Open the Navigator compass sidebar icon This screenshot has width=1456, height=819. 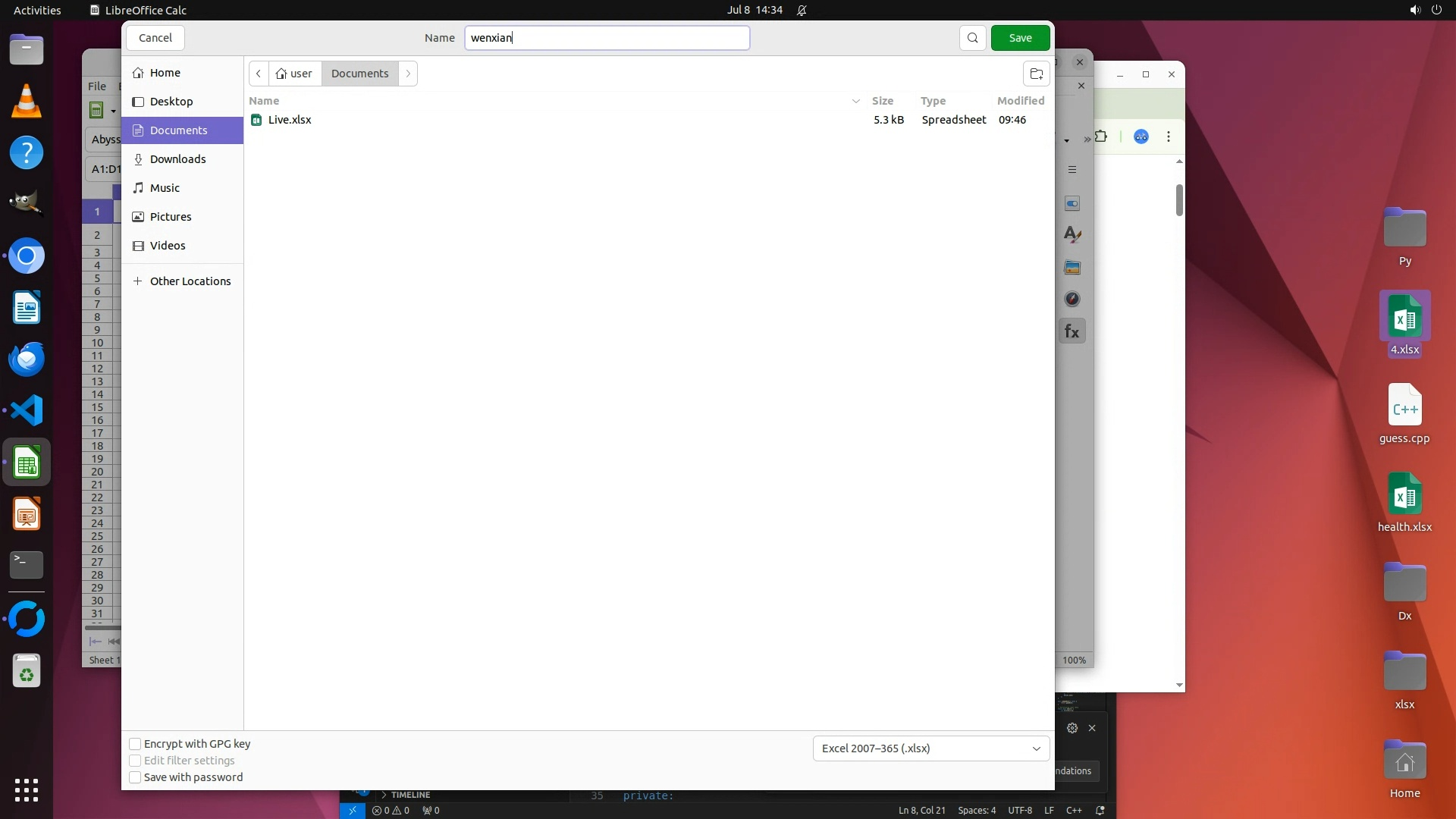1072,300
